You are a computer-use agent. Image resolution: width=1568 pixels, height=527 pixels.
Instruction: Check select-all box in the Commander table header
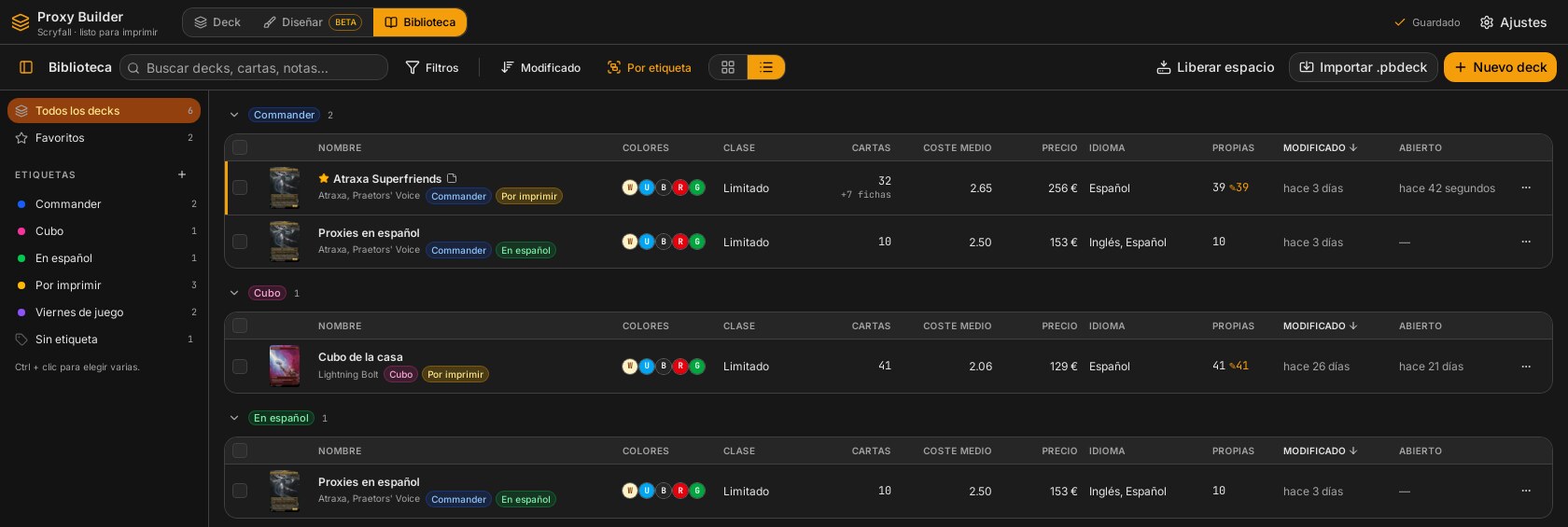240,147
